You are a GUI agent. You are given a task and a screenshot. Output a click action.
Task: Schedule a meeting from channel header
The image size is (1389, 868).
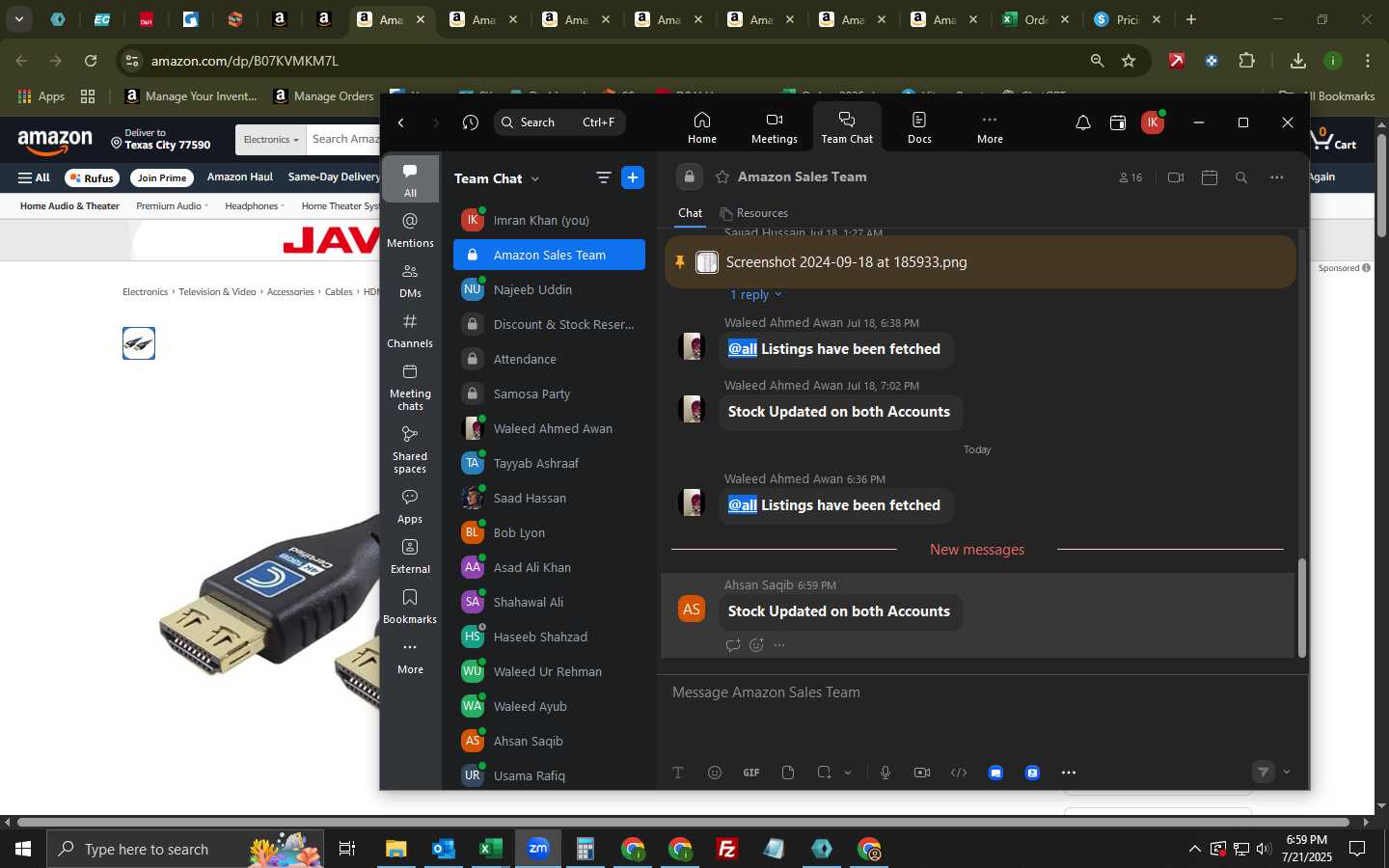tap(1210, 177)
